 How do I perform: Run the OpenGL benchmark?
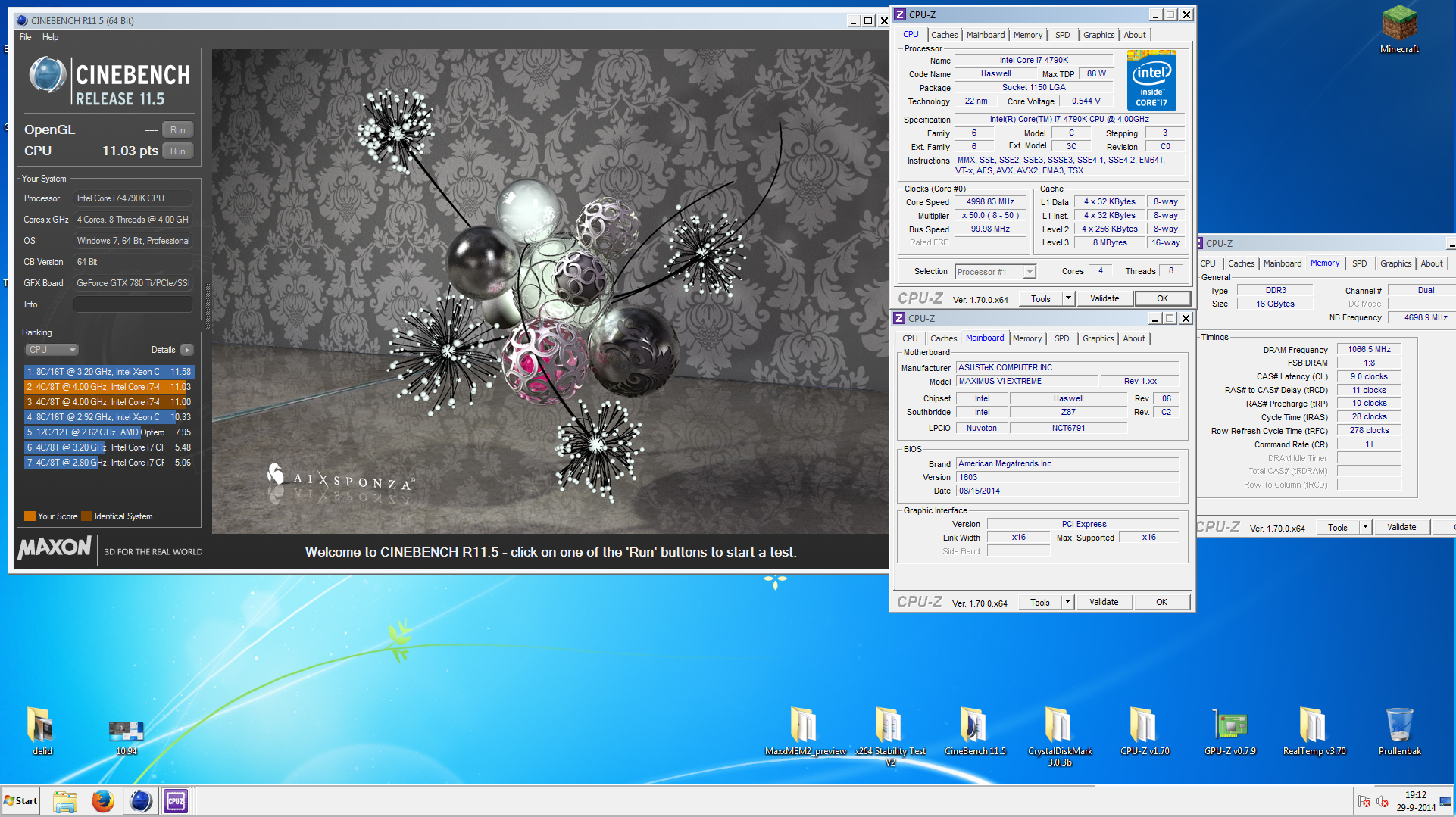click(178, 130)
